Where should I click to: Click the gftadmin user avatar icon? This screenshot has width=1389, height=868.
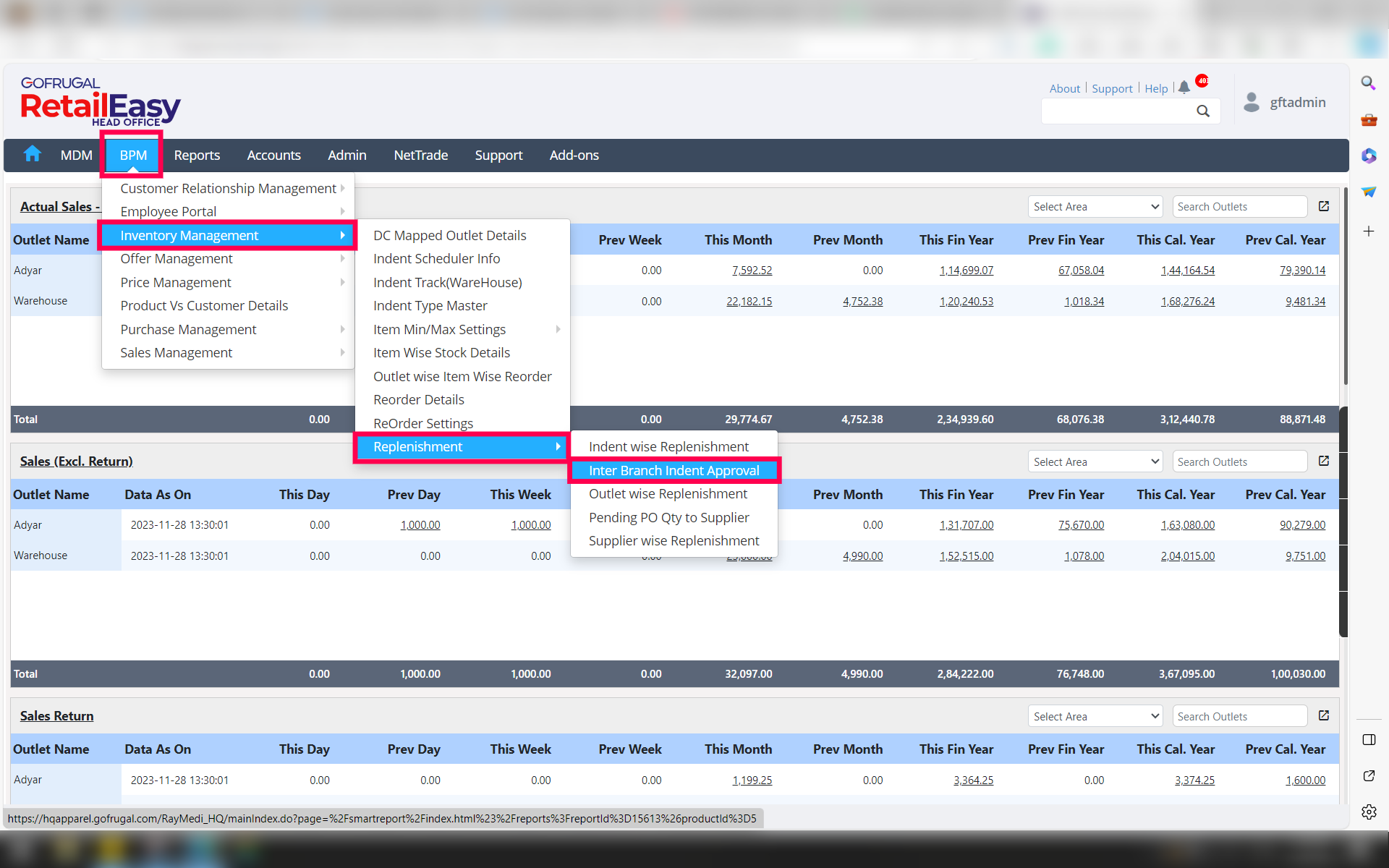1252,102
